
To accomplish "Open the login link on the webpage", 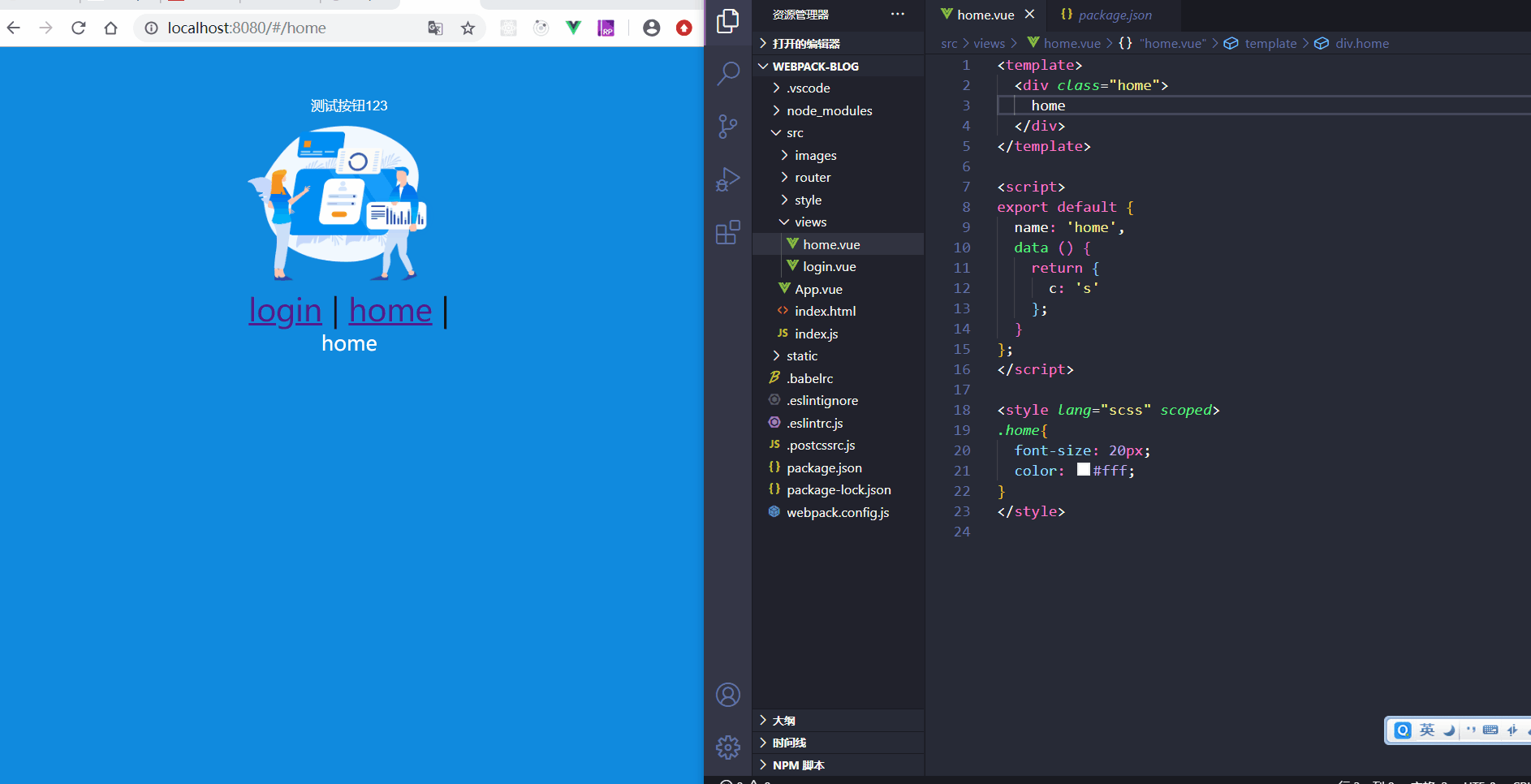I will coord(285,310).
